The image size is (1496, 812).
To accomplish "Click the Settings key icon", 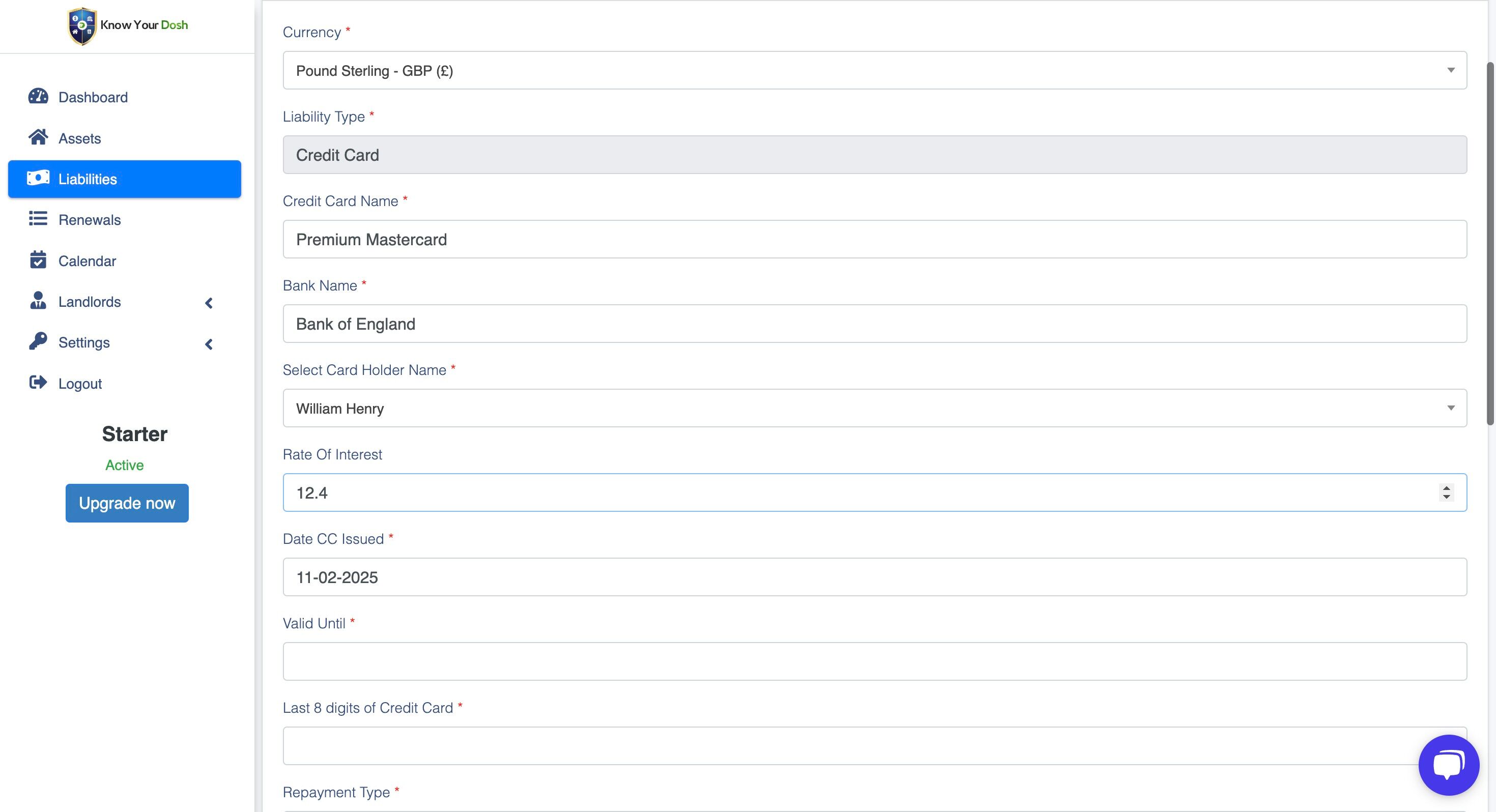I will click(38, 341).
